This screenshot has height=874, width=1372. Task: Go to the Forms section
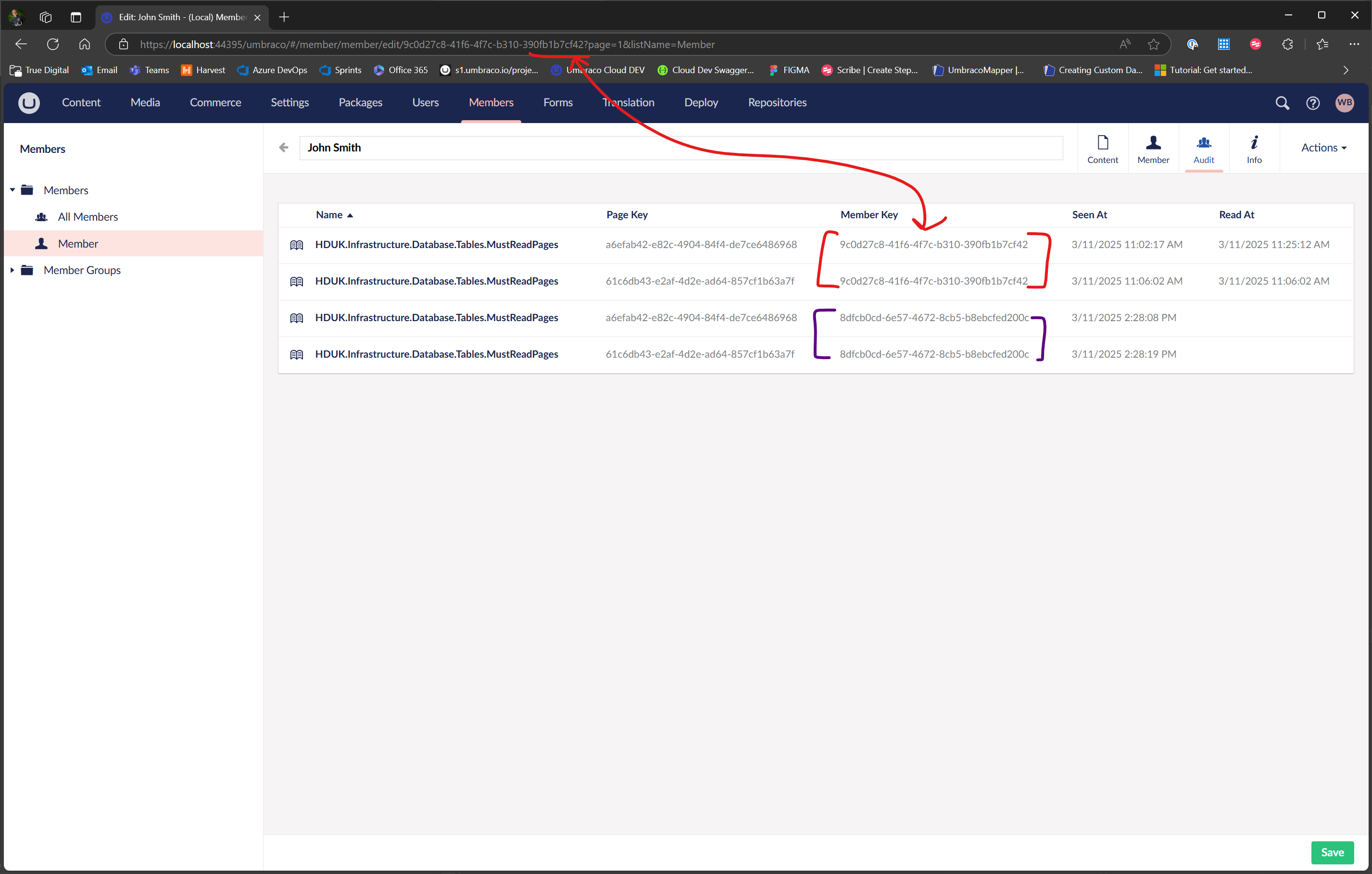tap(558, 102)
